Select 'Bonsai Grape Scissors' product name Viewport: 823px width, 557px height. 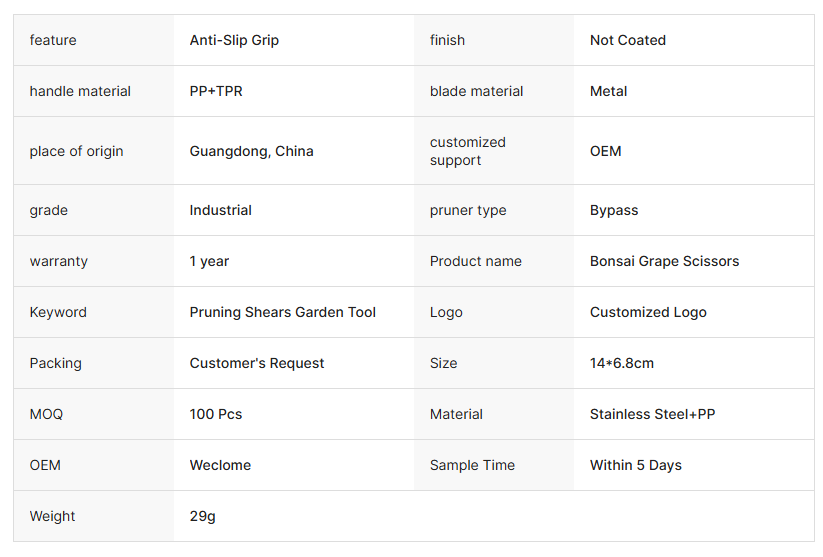pos(664,261)
